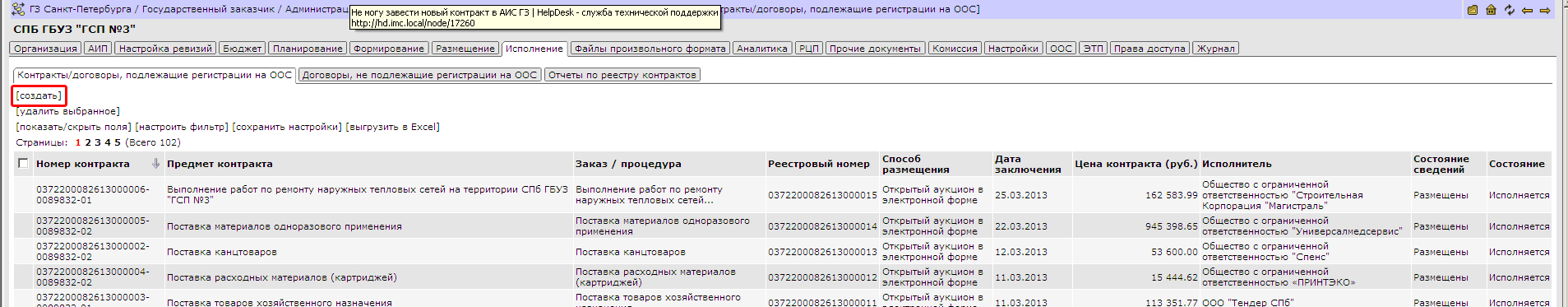Click the structure icon before ГЗ Санкт-Петербурга

click(x=18, y=10)
